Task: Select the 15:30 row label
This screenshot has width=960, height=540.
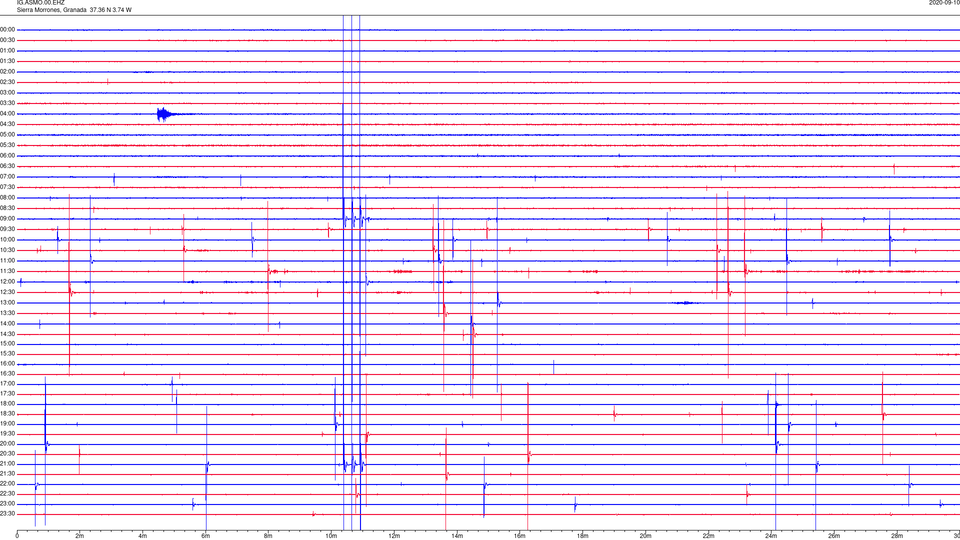Action: pyautogui.click(x=8, y=353)
